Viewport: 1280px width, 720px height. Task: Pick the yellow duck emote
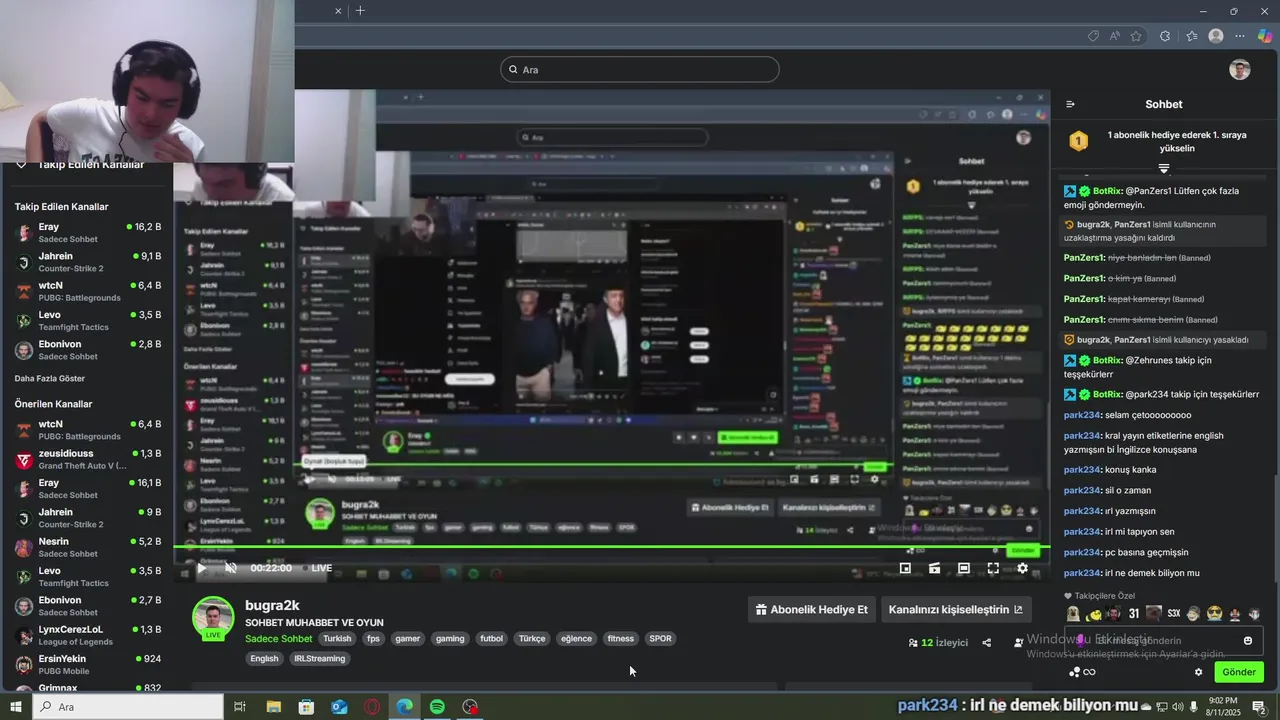(x=1094, y=614)
